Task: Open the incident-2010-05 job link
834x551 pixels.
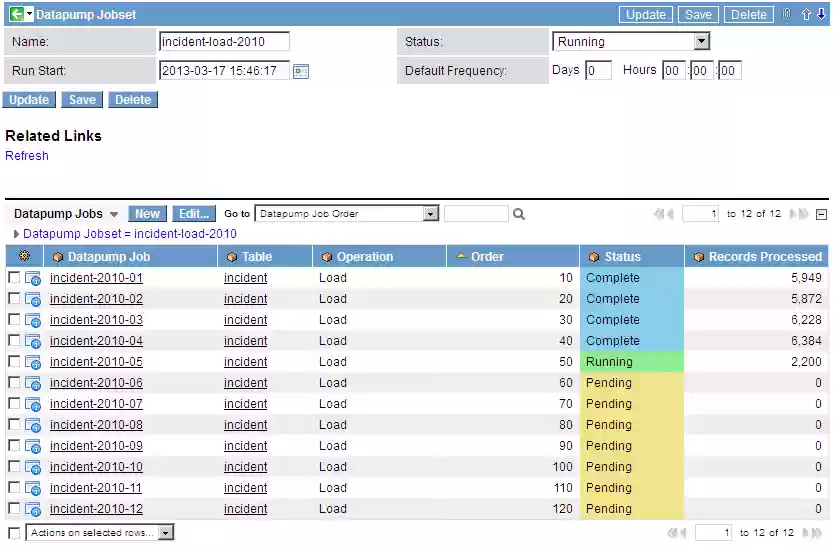Action: coord(96,362)
